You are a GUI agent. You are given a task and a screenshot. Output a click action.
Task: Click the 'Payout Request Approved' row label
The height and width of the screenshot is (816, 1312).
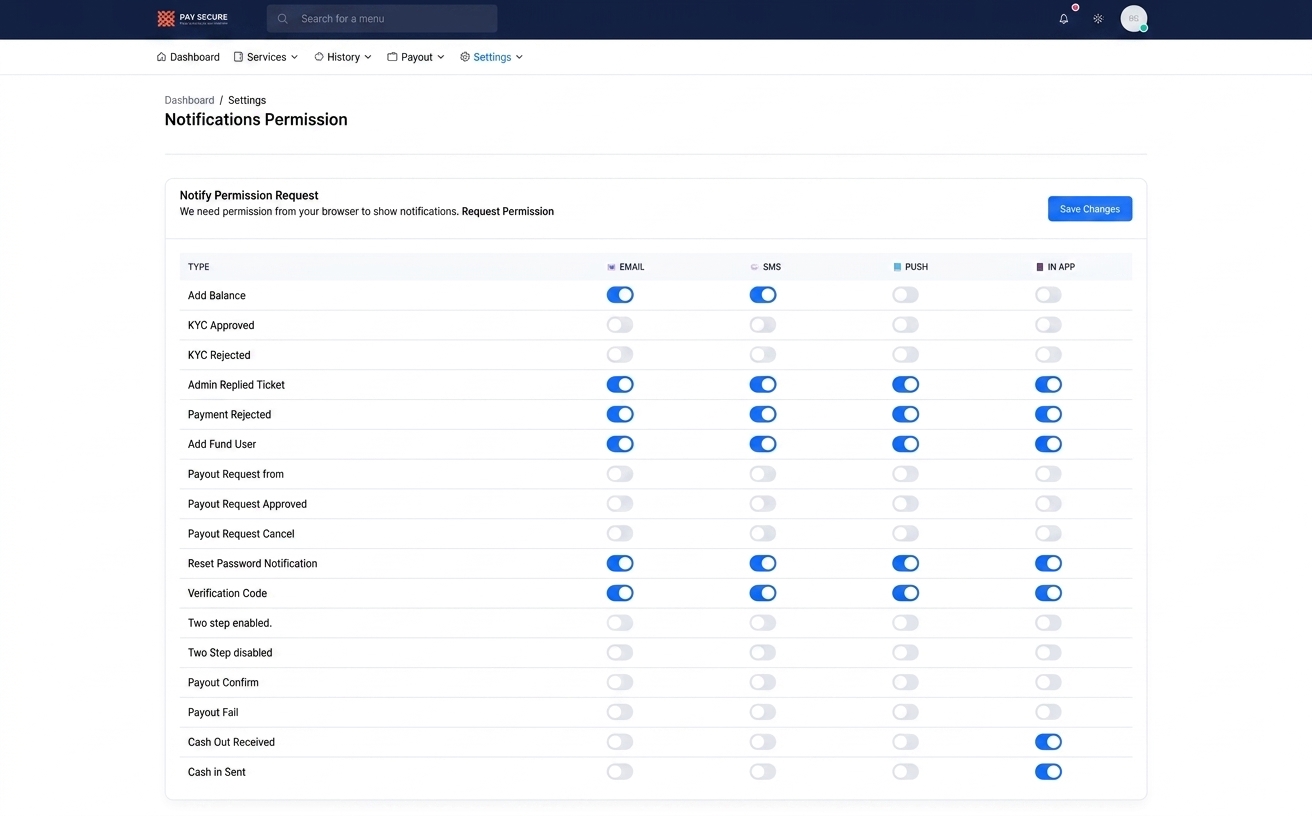tap(248, 504)
